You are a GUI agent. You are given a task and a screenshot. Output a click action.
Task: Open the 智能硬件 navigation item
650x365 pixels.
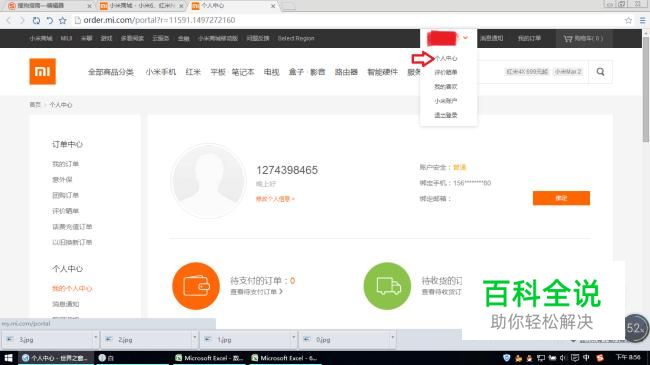(382, 72)
